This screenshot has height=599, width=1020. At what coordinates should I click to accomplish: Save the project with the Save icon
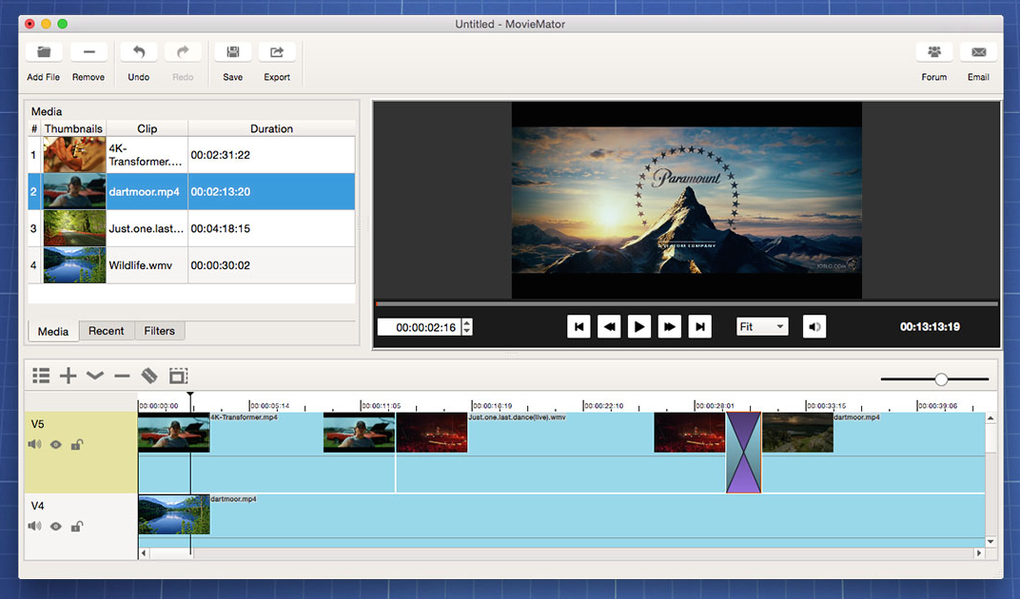232,52
